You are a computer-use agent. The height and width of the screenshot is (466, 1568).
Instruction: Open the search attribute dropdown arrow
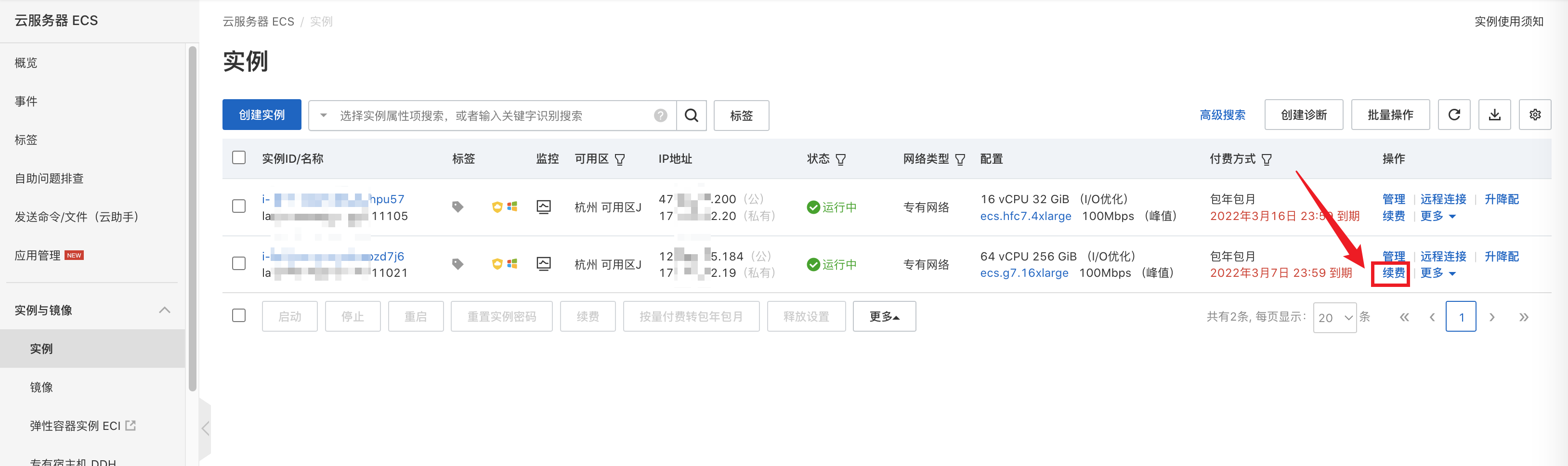point(323,116)
